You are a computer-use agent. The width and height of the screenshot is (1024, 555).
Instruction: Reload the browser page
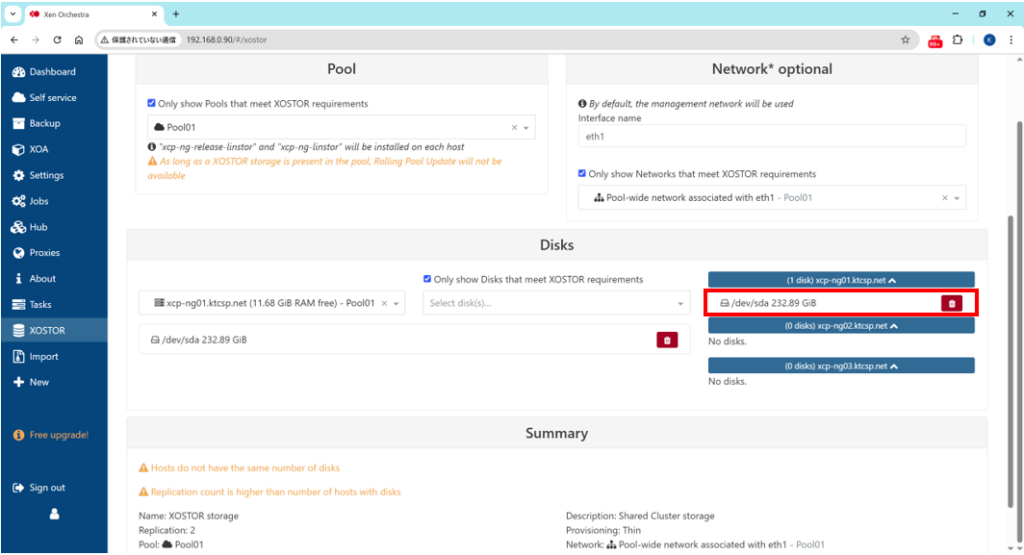[57, 40]
